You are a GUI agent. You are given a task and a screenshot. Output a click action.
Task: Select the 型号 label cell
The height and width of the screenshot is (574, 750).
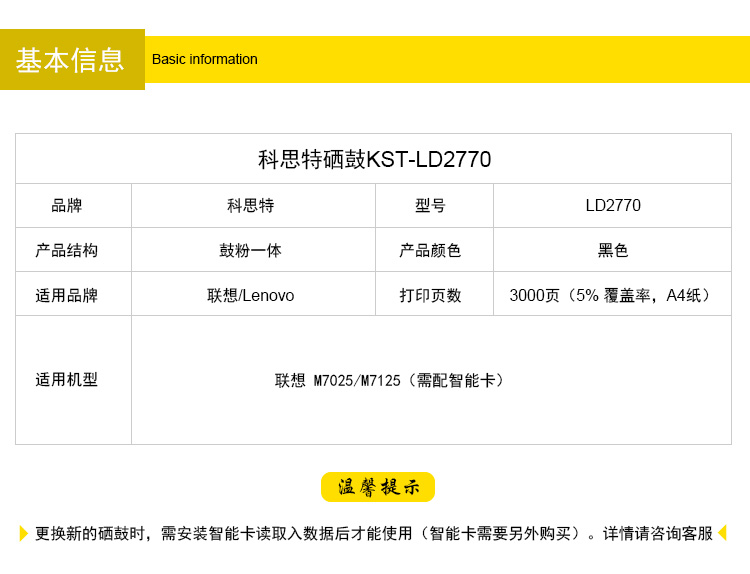(x=430, y=206)
